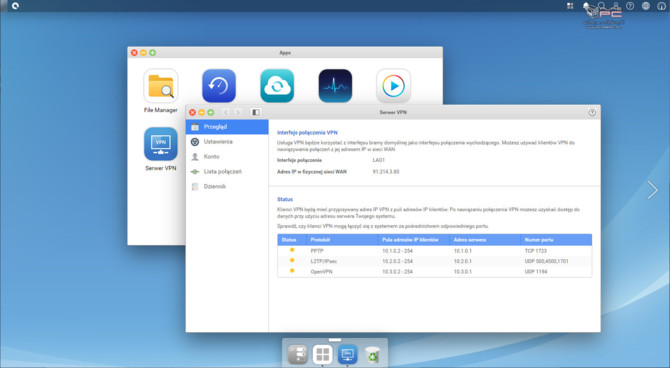670x368 pixels.
Task: Click the blue Status section heading
Action: 285,200
